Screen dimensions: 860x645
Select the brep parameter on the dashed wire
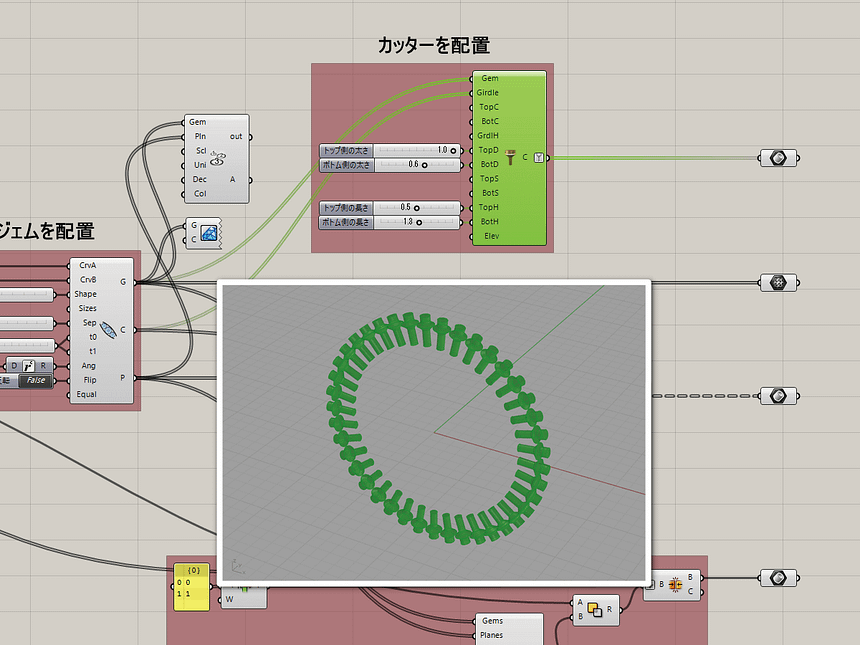pyautogui.click(x=778, y=395)
